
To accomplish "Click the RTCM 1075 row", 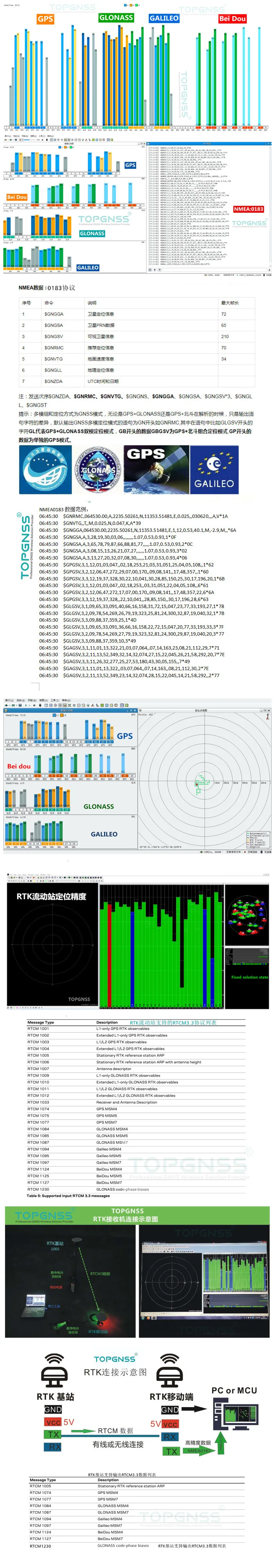I will (136, 1116).
